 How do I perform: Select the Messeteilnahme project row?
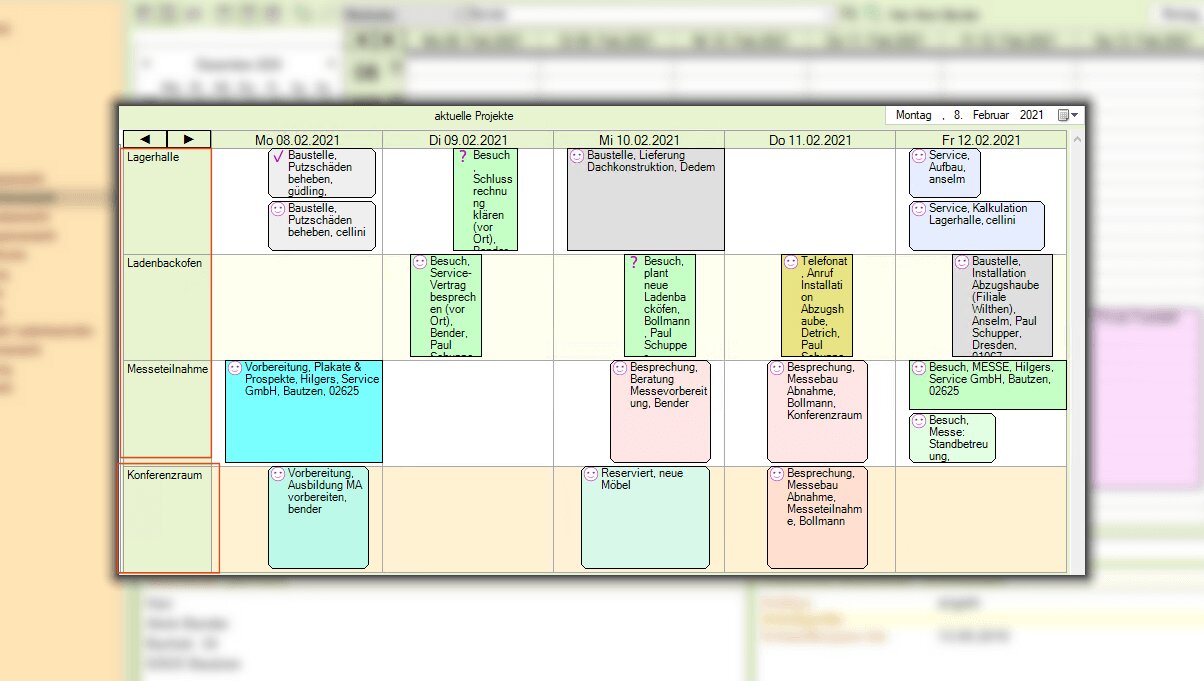click(x=166, y=412)
